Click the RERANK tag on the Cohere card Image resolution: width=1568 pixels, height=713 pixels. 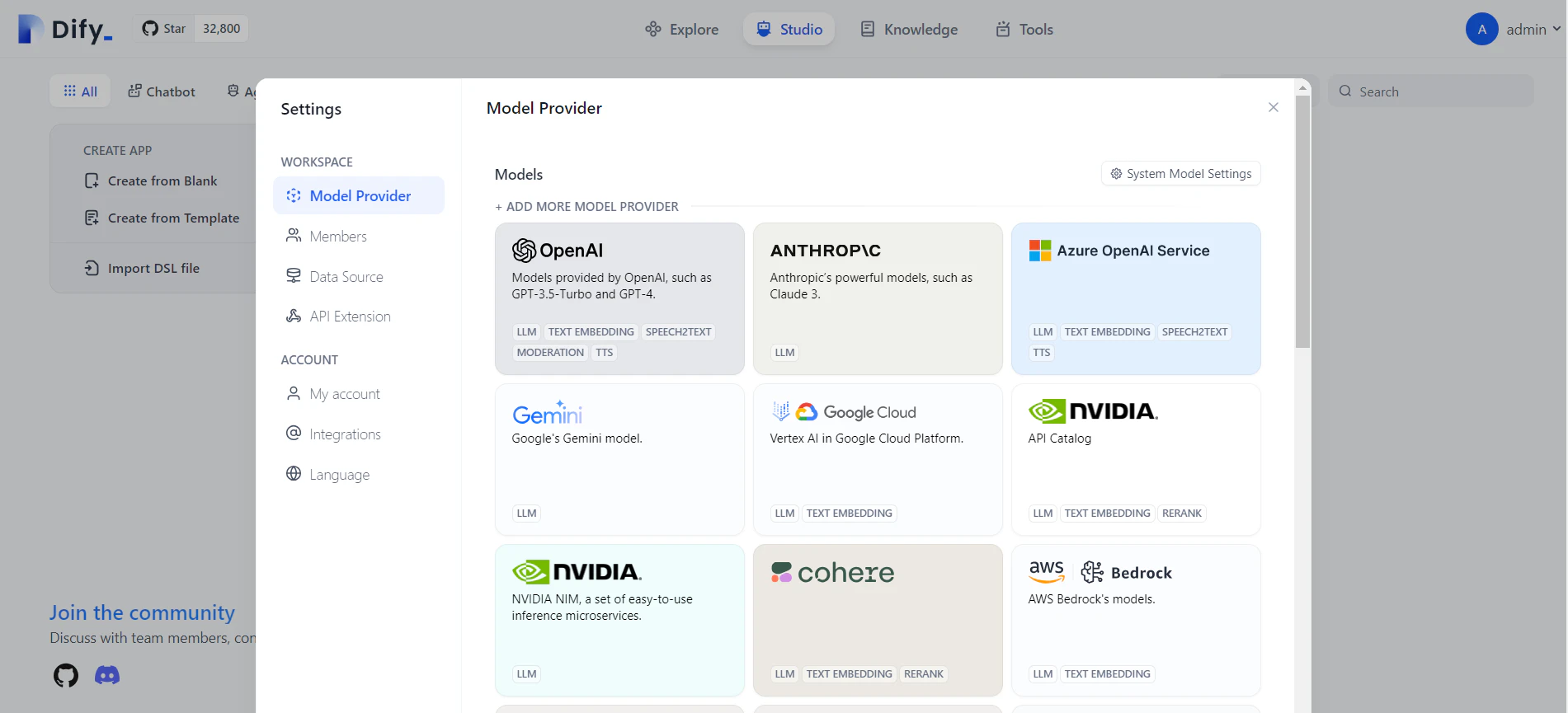click(x=923, y=673)
